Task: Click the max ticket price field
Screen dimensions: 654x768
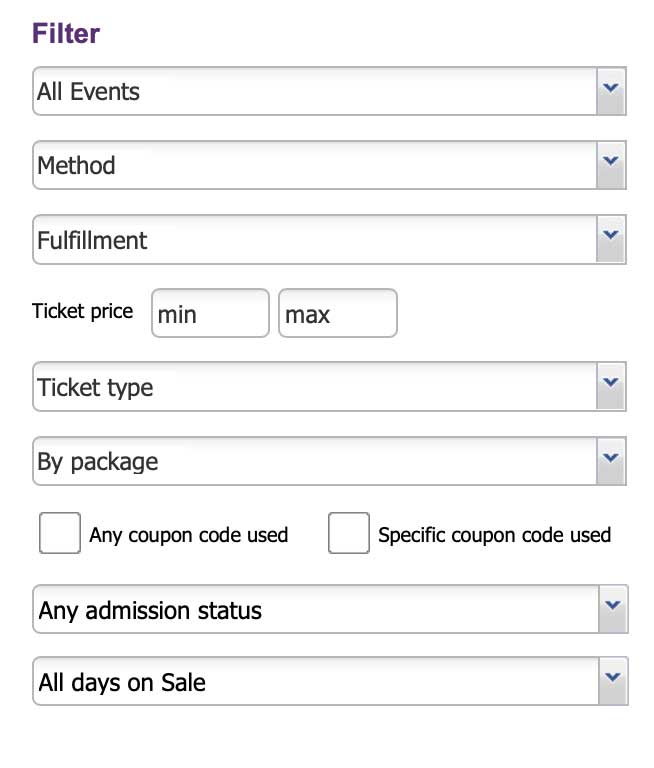Action: (x=338, y=313)
